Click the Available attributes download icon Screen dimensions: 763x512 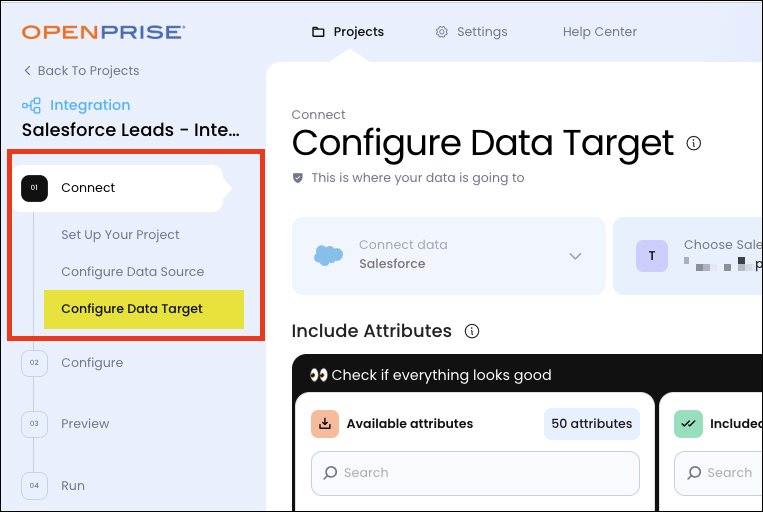(325, 424)
